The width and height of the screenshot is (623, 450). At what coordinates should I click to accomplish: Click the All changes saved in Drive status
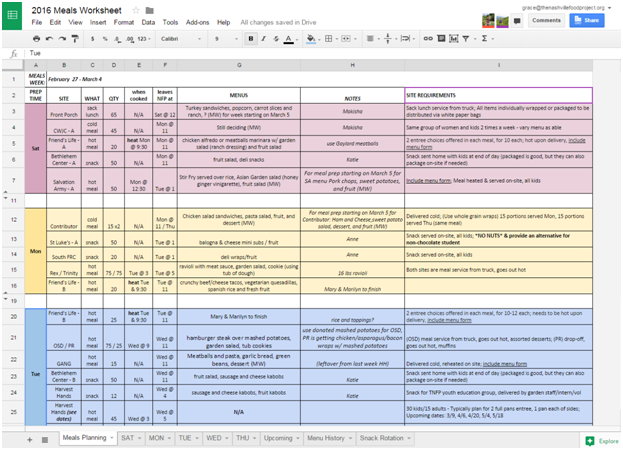click(278, 22)
